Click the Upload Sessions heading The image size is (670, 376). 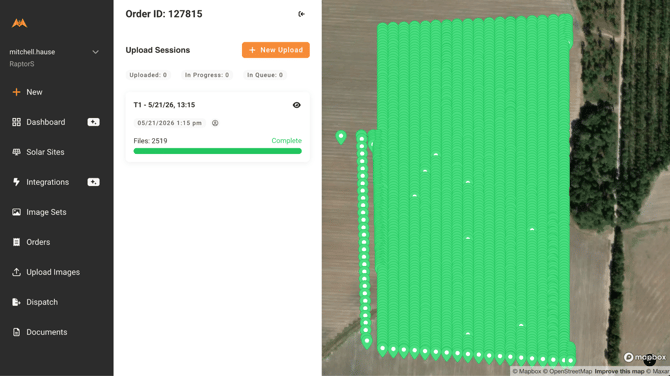pyautogui.click(x=158, y=50)
